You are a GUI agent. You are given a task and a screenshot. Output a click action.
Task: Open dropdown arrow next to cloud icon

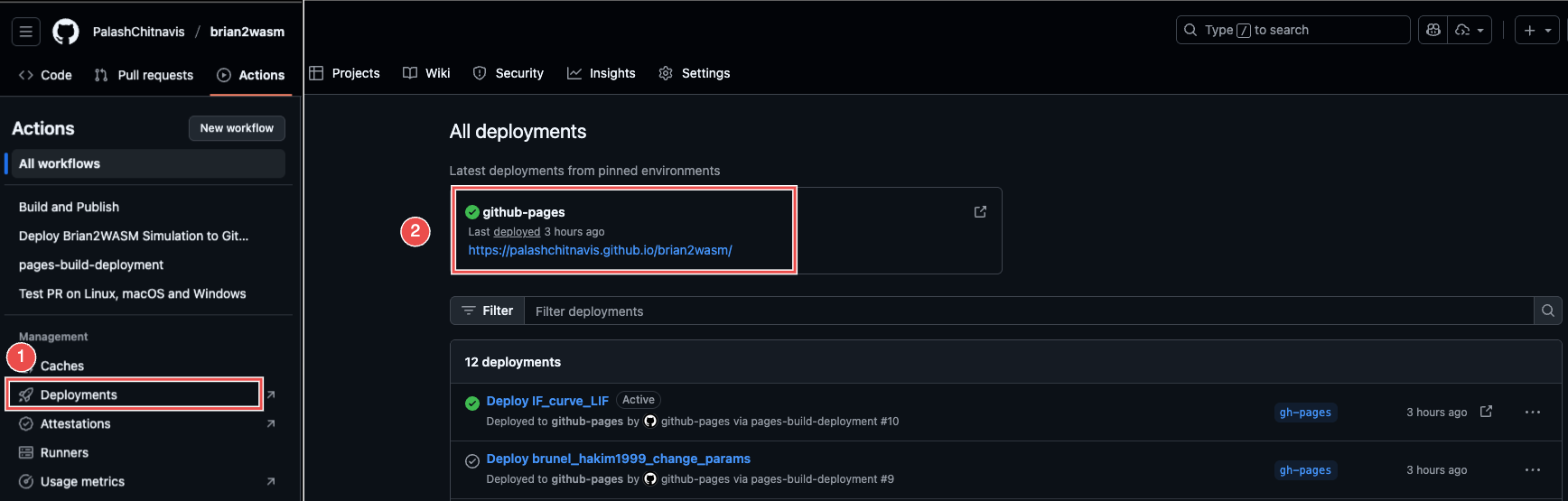[1480, 31]
